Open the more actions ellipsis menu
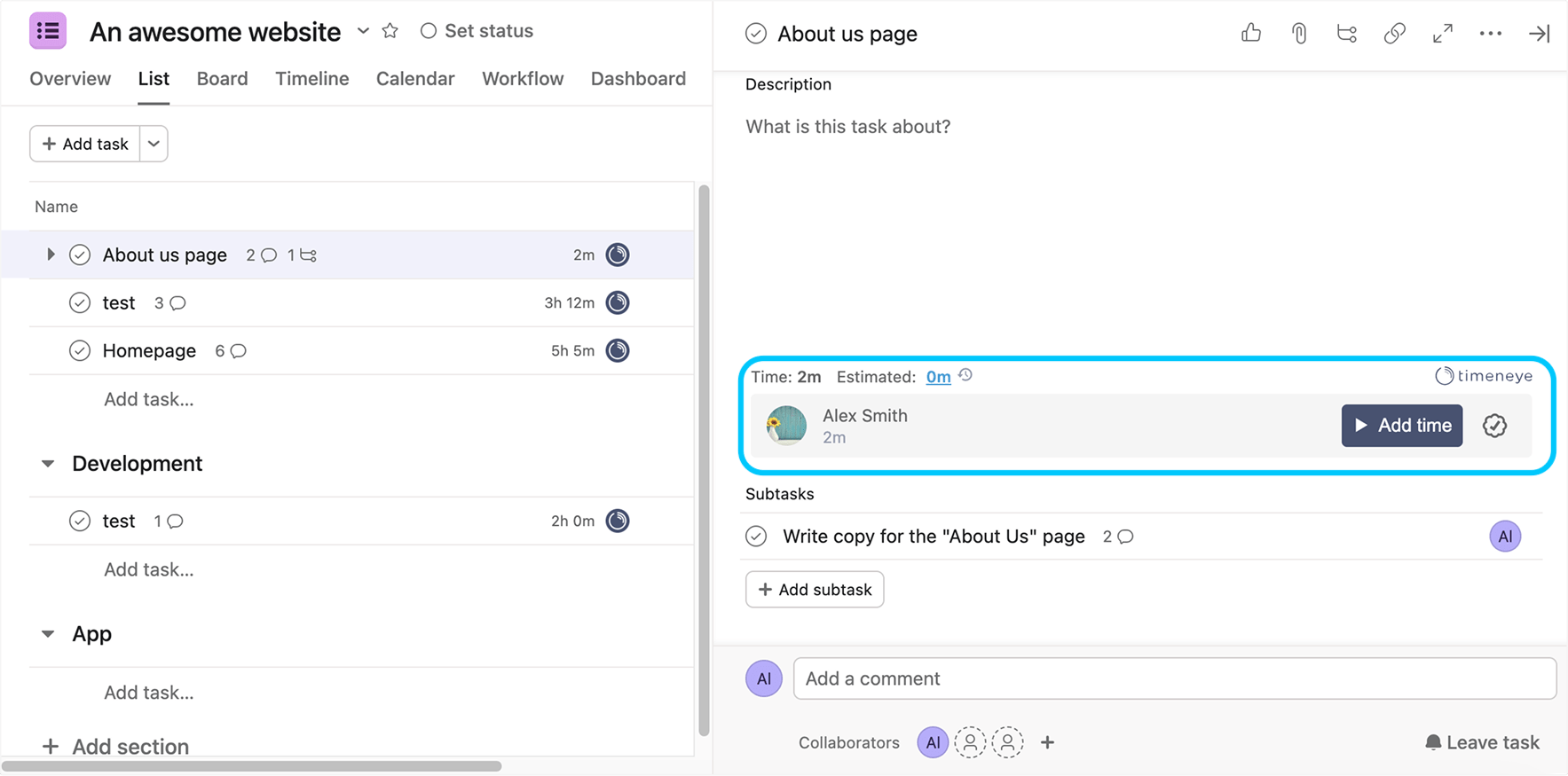 [1491, 34]
